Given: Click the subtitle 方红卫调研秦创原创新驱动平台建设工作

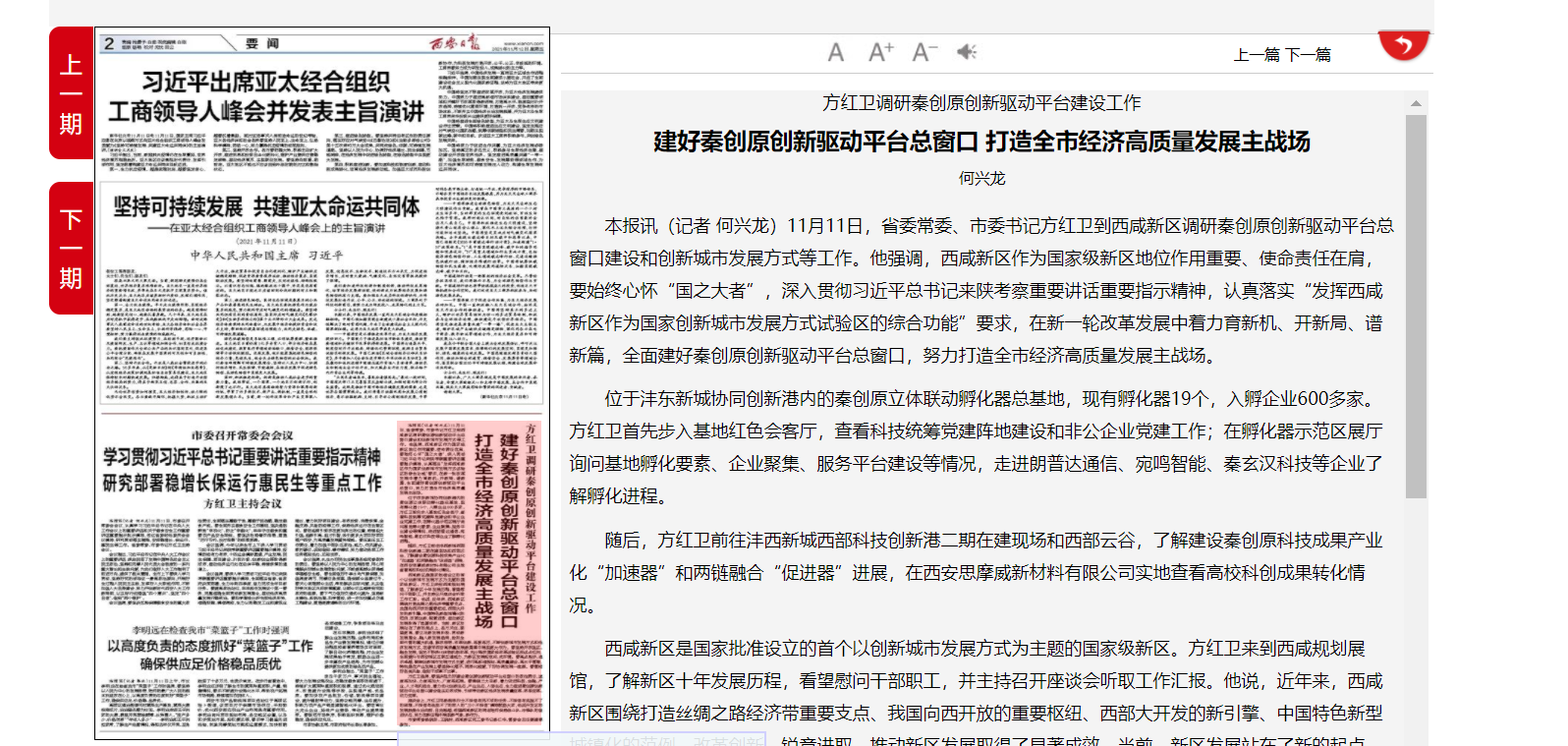Looking at the screenshot, I should click(981, 103).
